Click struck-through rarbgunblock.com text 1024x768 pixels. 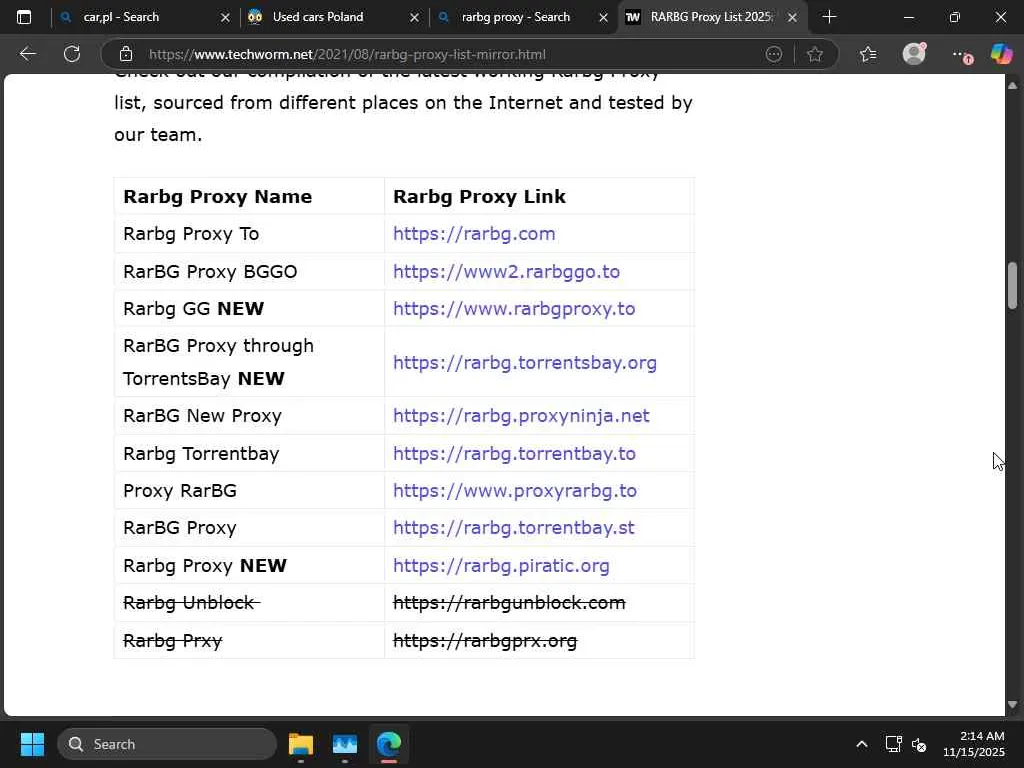coord(509,603)
